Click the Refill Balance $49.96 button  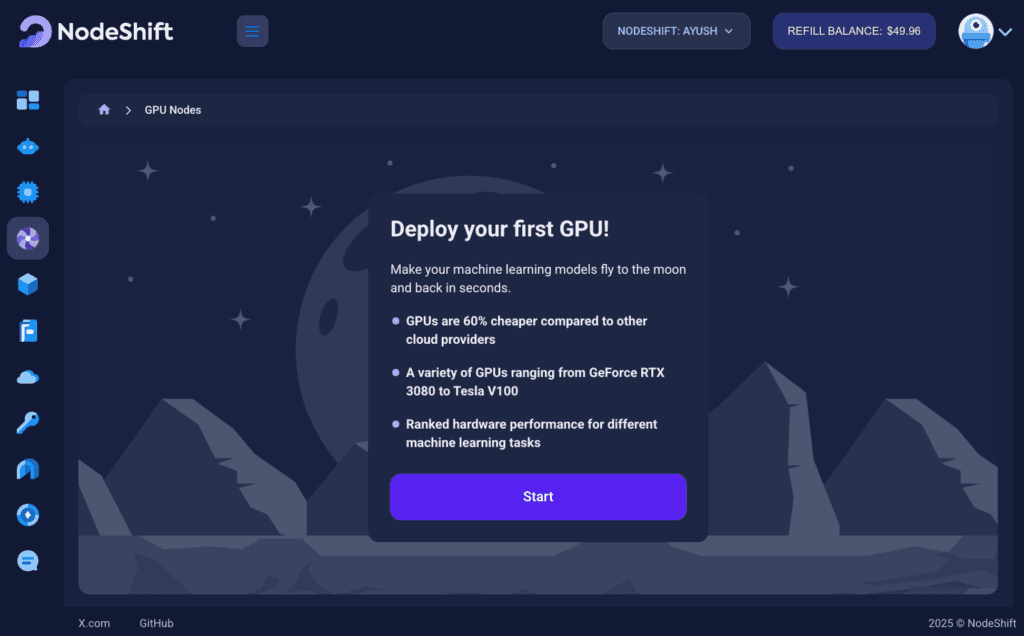[854, 31]
